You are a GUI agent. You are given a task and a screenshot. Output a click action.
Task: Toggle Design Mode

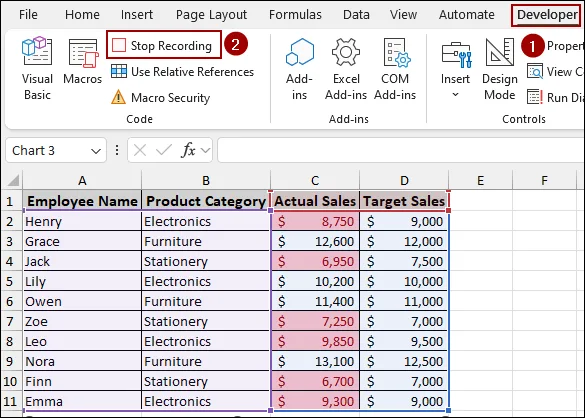(x=500, y=69)
